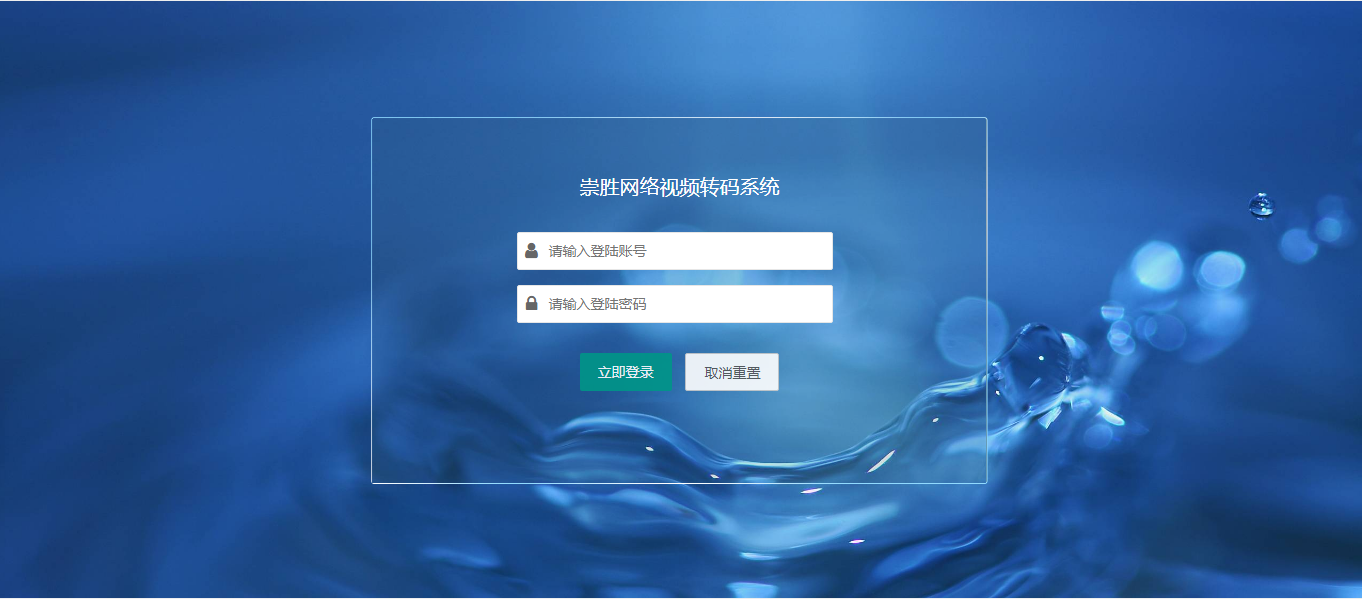Viewport: 1362px width, 599px height.
Task: Reset the form via 取消重置 button
Action: pos(732,372)
